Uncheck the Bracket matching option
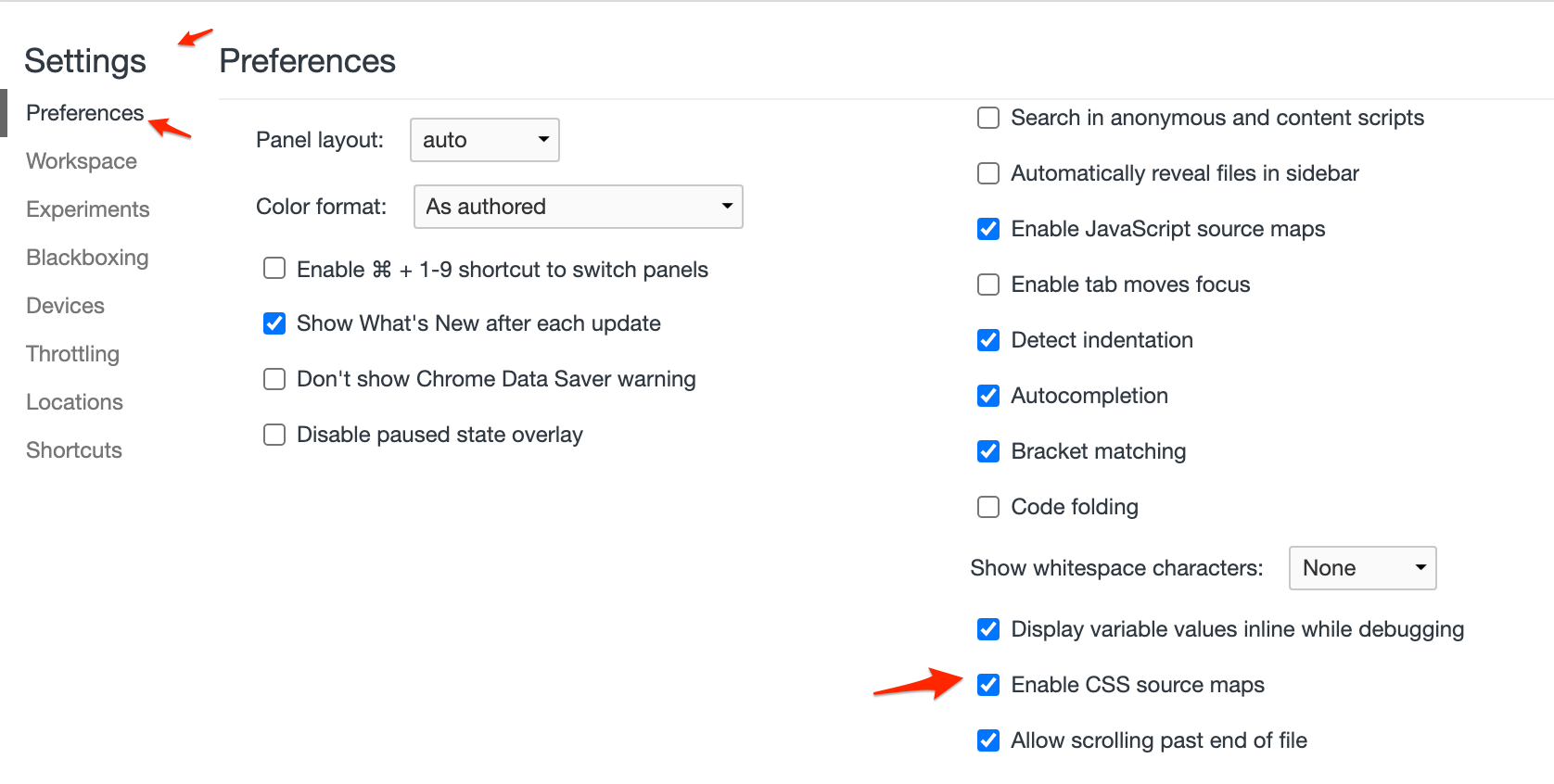 pos(988,451)
